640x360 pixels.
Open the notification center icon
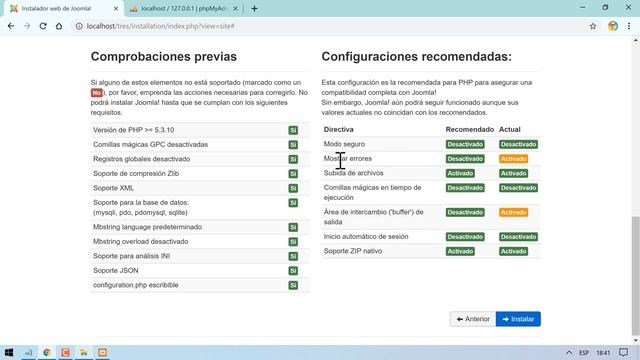(623, 353)
